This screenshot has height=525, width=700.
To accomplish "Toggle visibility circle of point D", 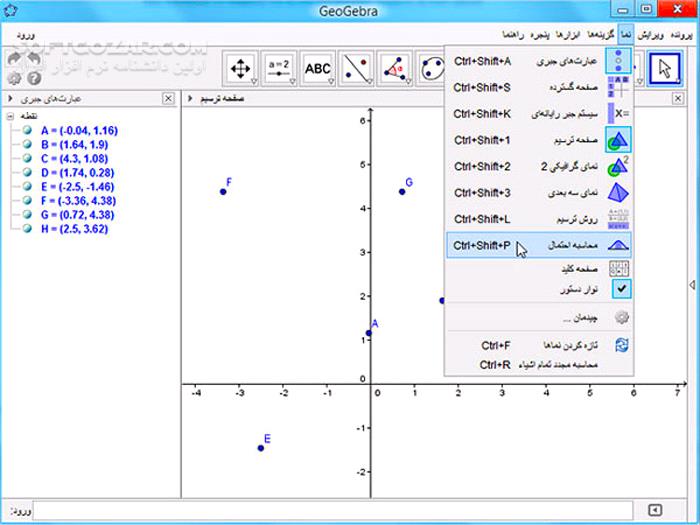I will 28,172.
